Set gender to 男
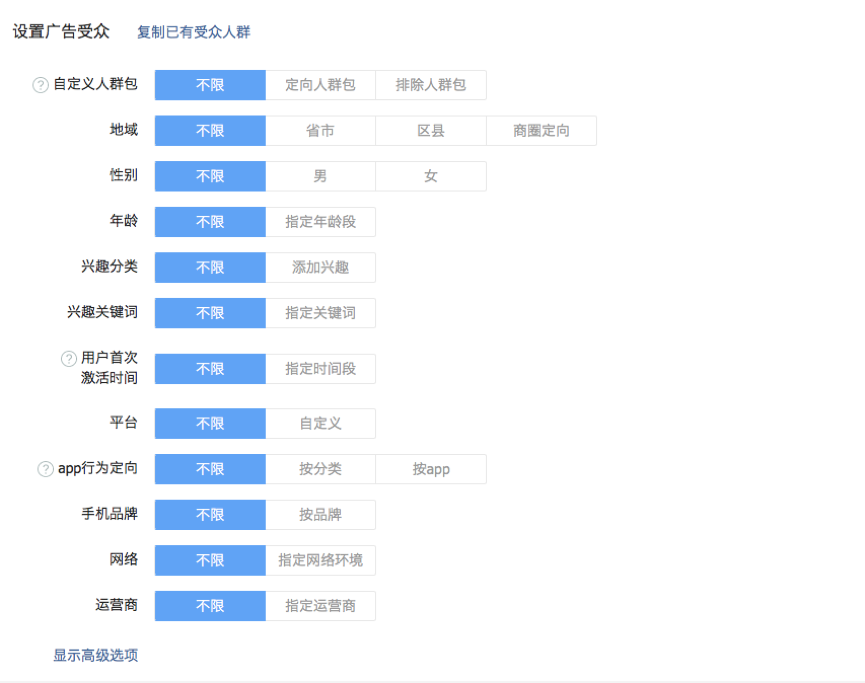The image size is (865, 683). coord(320,176)
